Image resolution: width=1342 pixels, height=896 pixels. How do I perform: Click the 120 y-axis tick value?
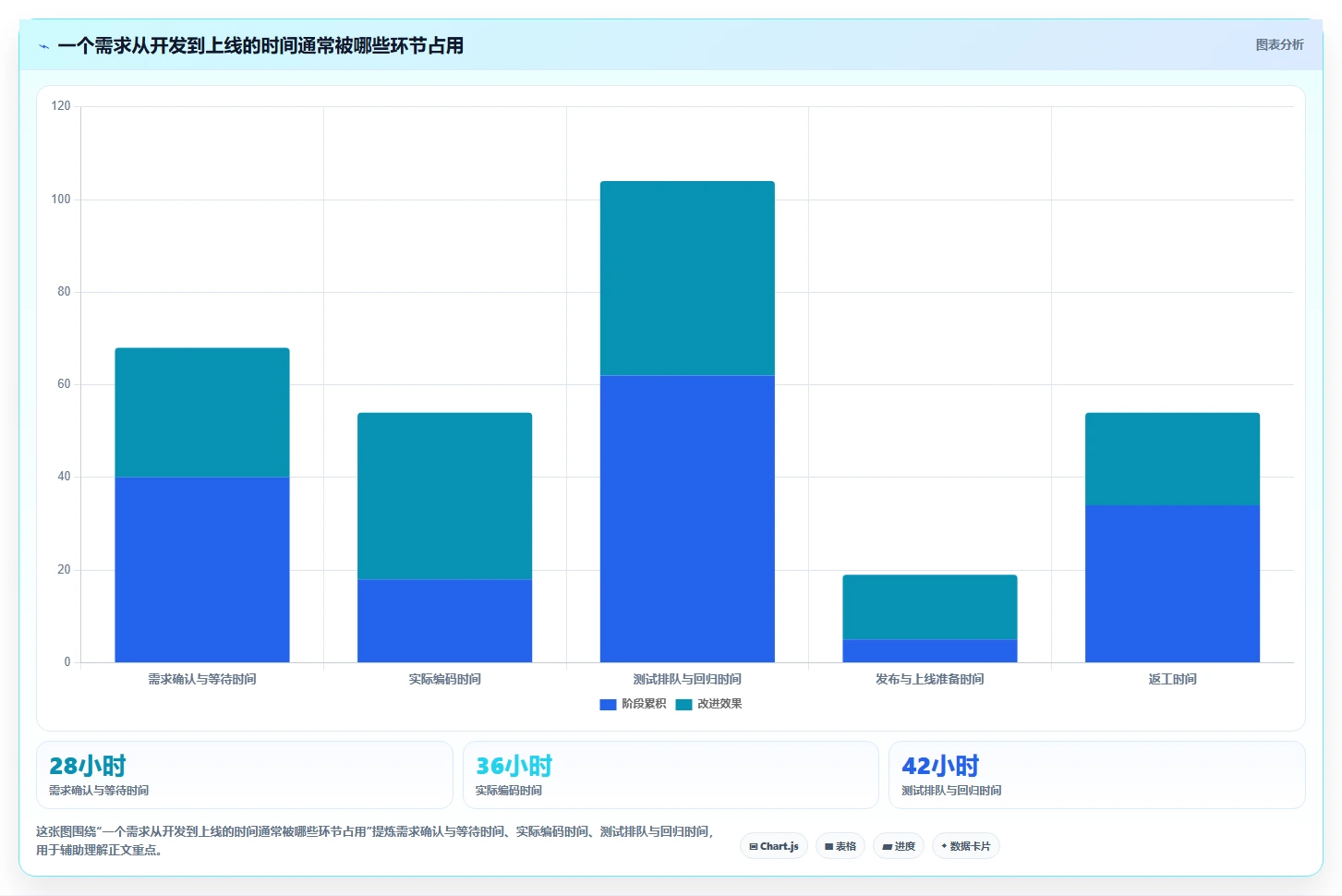click(x=61, y=106)
